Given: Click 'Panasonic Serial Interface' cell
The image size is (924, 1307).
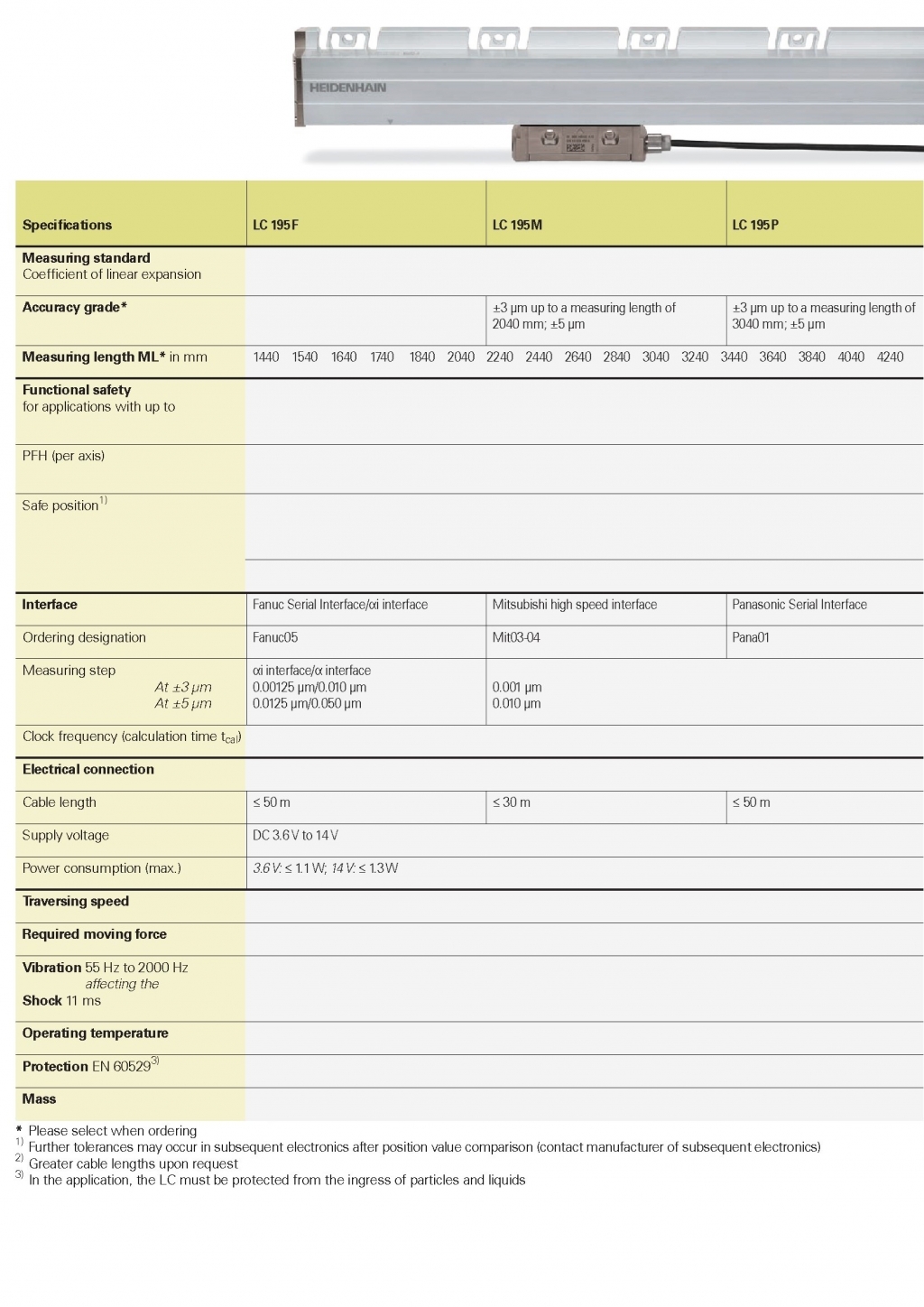Looking at the screenshot, I should coord(799,605).
